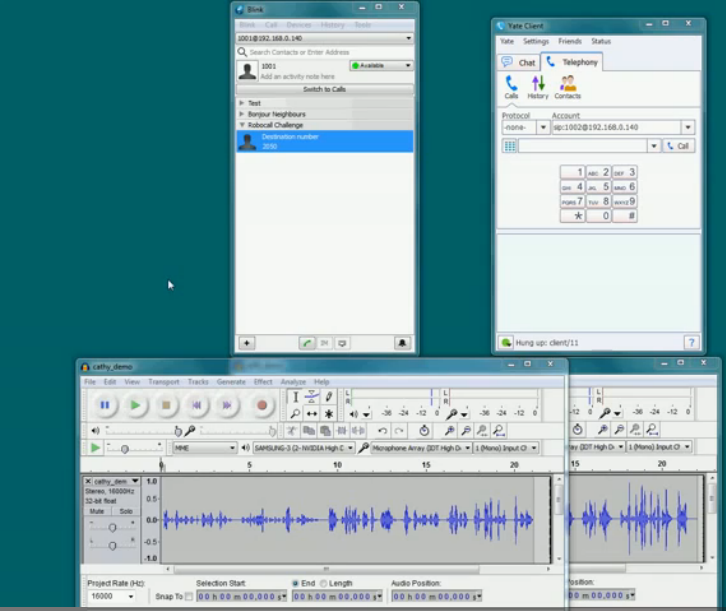Click the Play-at-speed green arrow
Viewport: 726px width, 611px height.
pyautogui.click(x=95, y=448)
